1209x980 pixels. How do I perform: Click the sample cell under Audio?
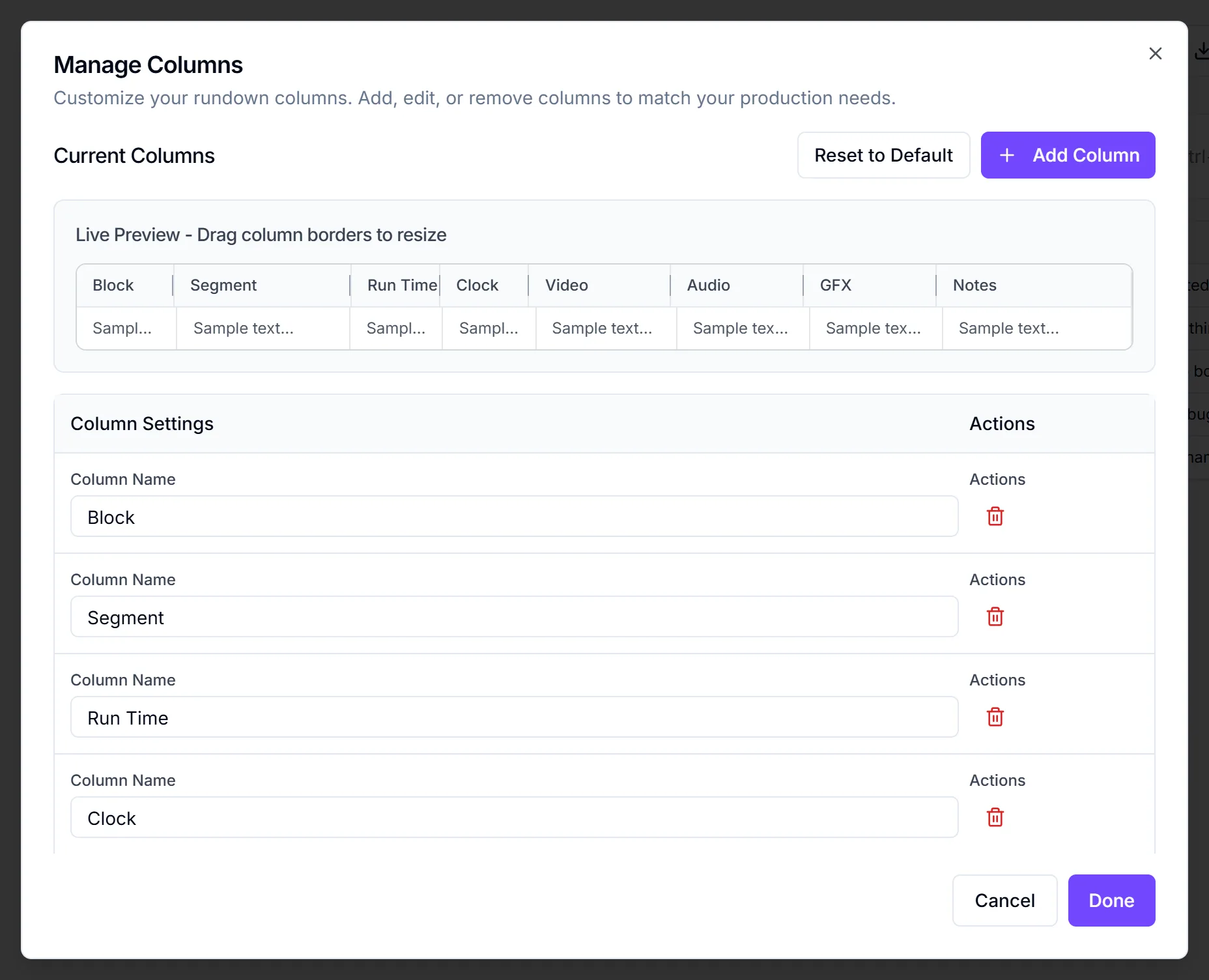743,328
